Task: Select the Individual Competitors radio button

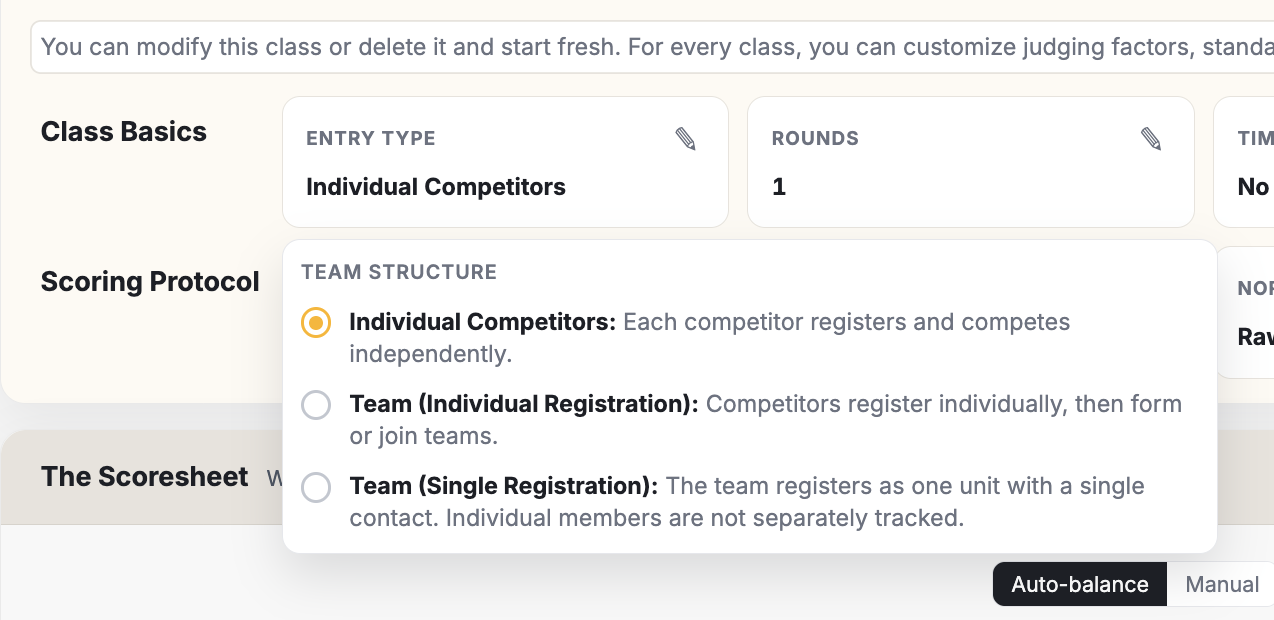Action: coord(316,323)
